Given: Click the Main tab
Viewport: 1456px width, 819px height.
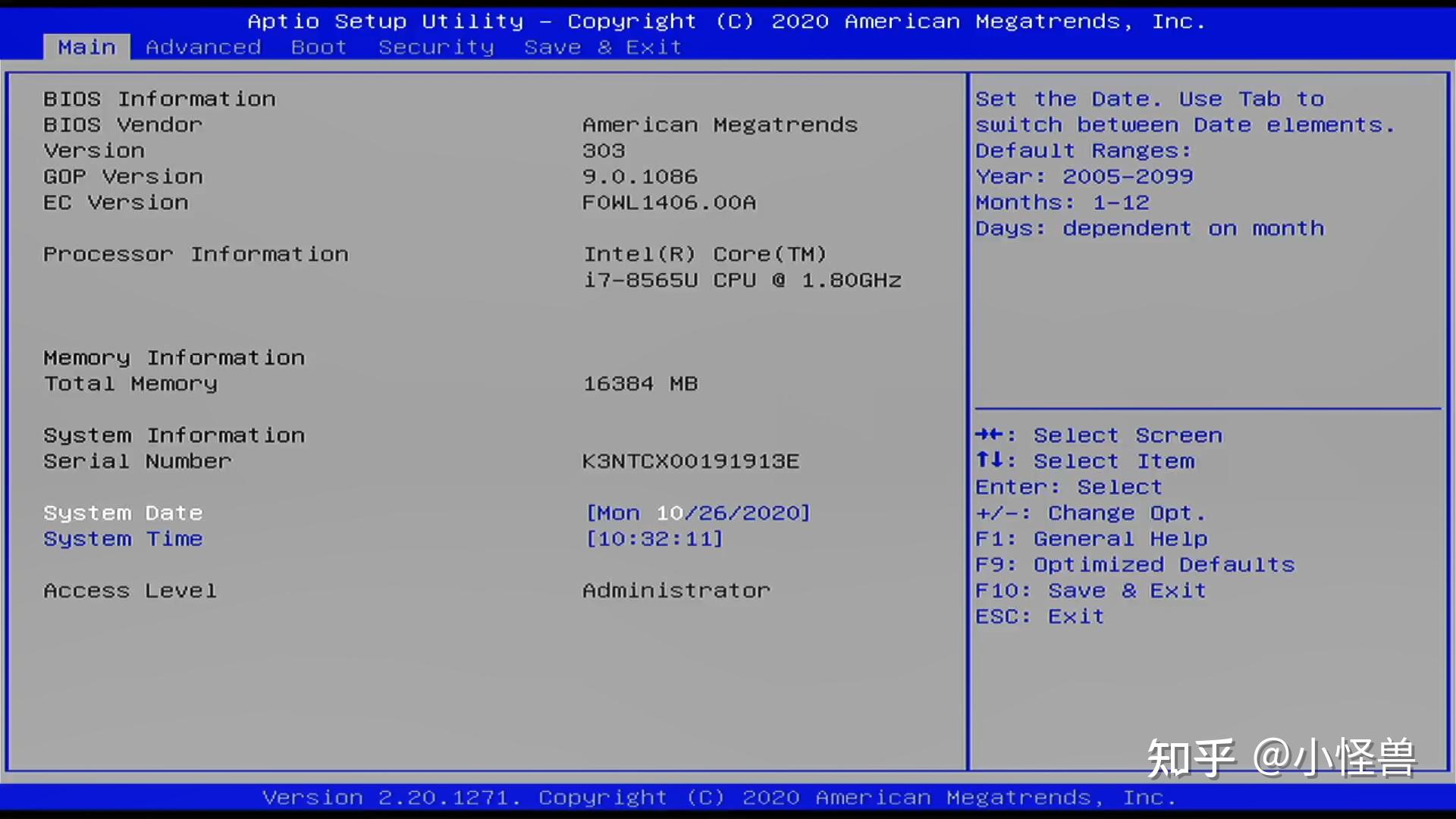Looking at the screenshot, I should (86, 47).
